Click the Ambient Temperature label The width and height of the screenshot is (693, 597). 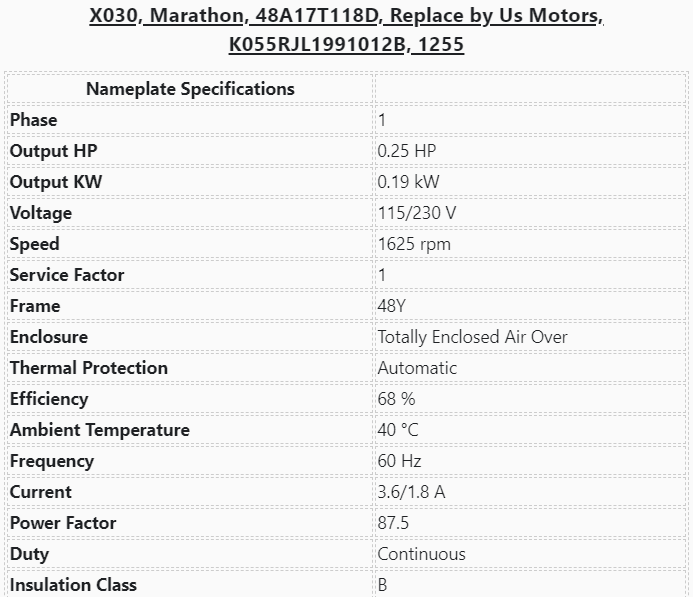click(x=100, y=430)
